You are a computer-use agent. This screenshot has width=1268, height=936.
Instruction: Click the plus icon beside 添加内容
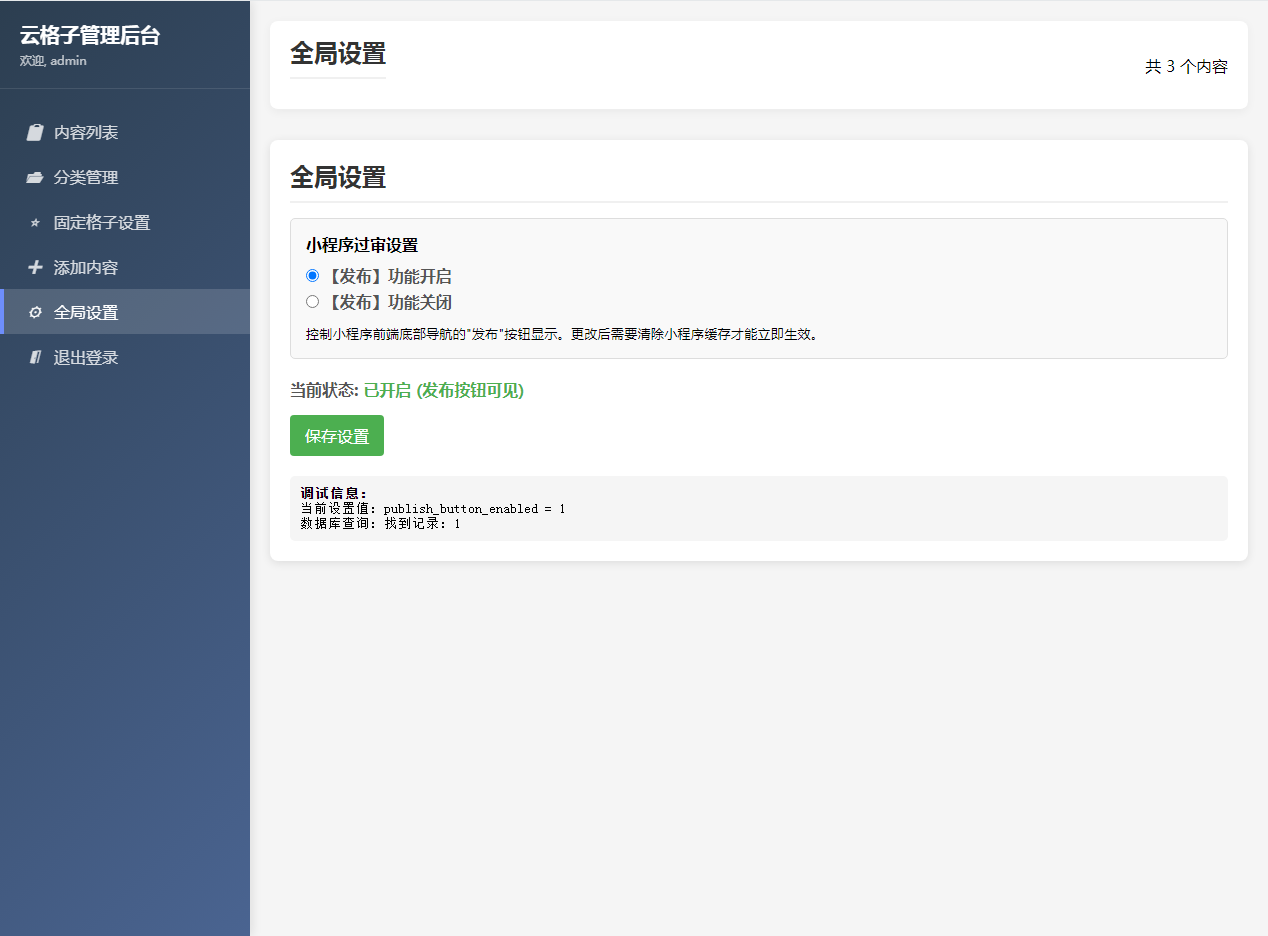click(35, 267)
